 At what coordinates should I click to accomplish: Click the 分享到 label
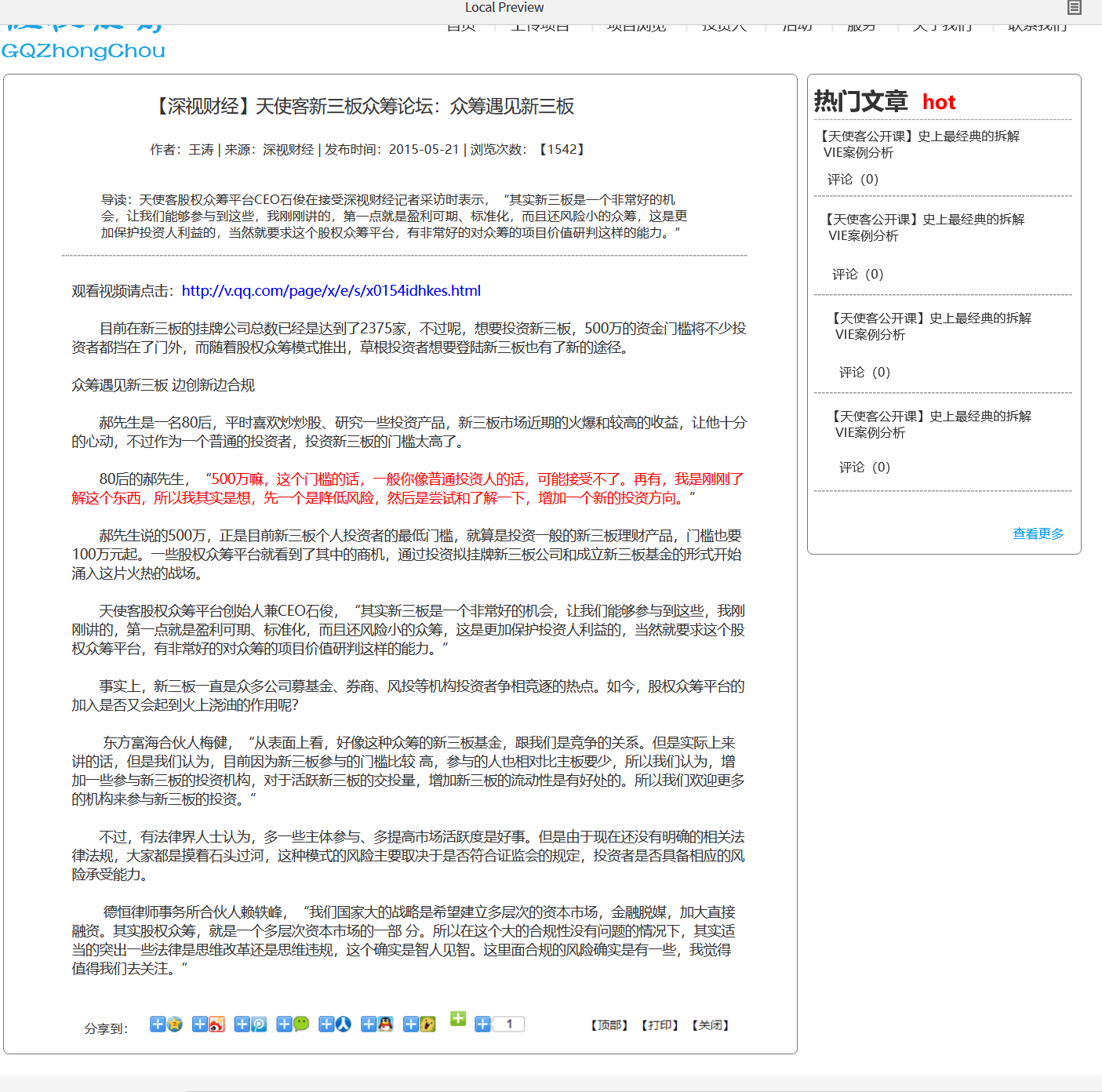(x=106, y=1028)
